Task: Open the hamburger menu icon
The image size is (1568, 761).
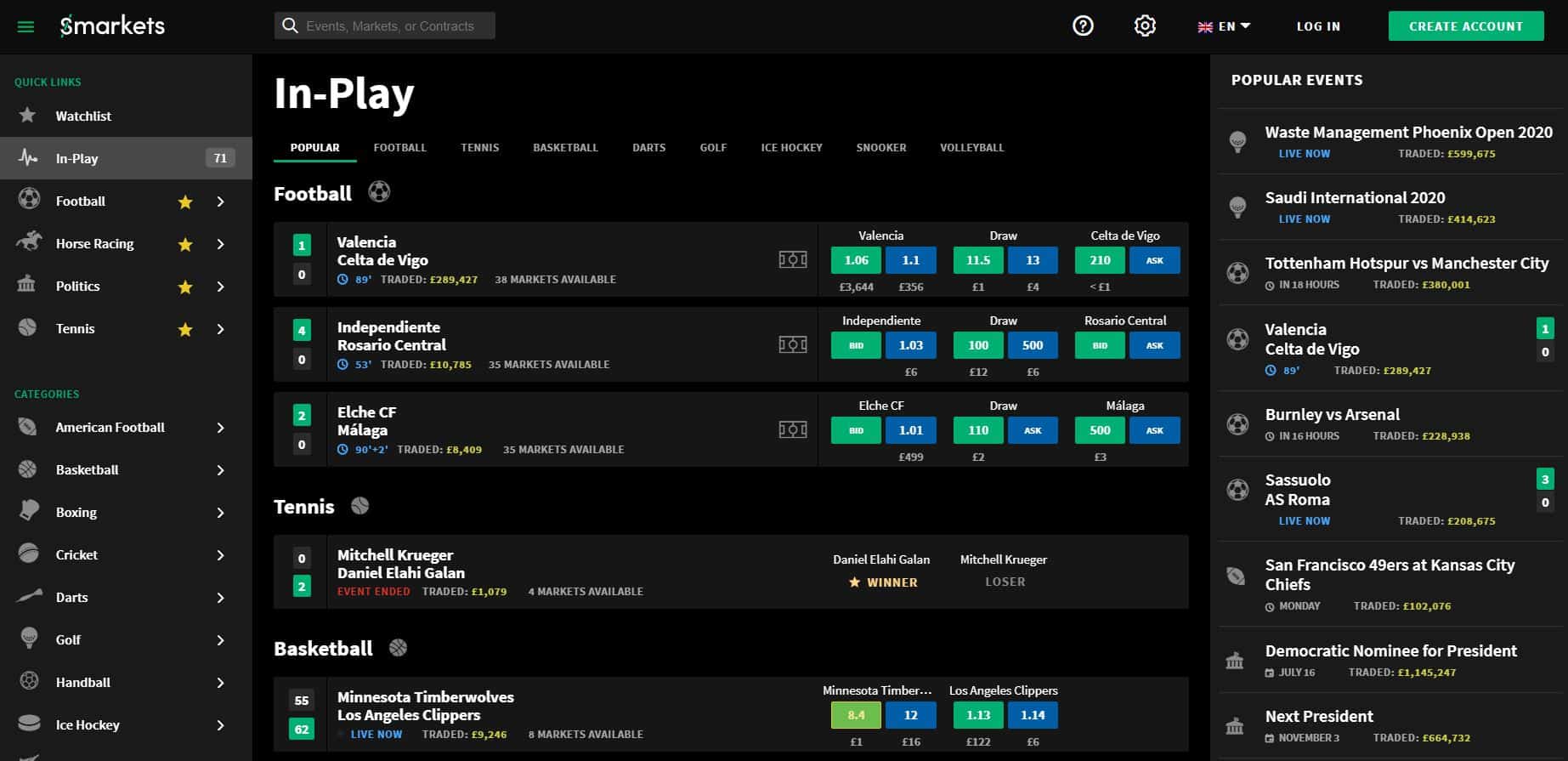Action: coord(25,27)
